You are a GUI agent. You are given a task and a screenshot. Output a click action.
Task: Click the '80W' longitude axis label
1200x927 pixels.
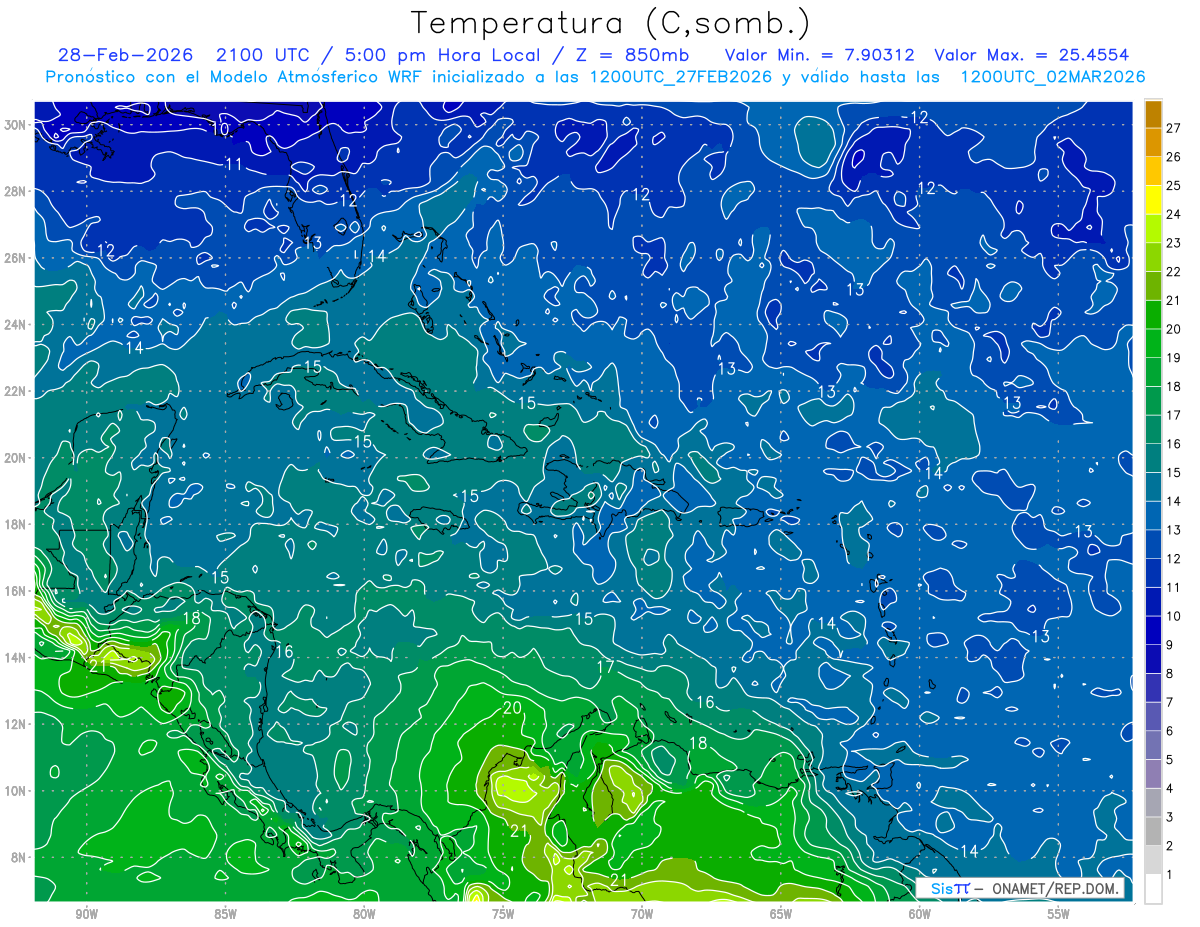(364, 914)
